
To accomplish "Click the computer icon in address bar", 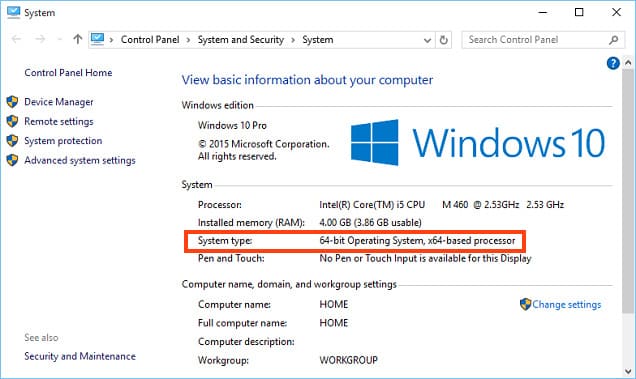I will click(97, 39).
